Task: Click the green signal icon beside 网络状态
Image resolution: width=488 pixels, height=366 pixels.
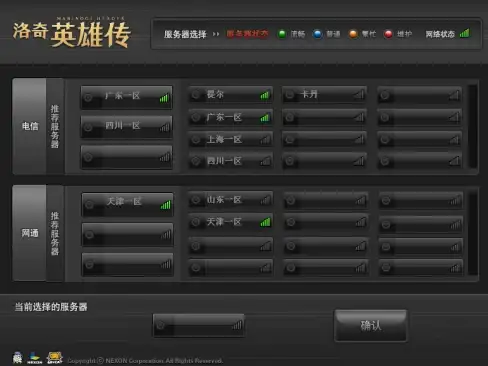Action: [465, 33]
